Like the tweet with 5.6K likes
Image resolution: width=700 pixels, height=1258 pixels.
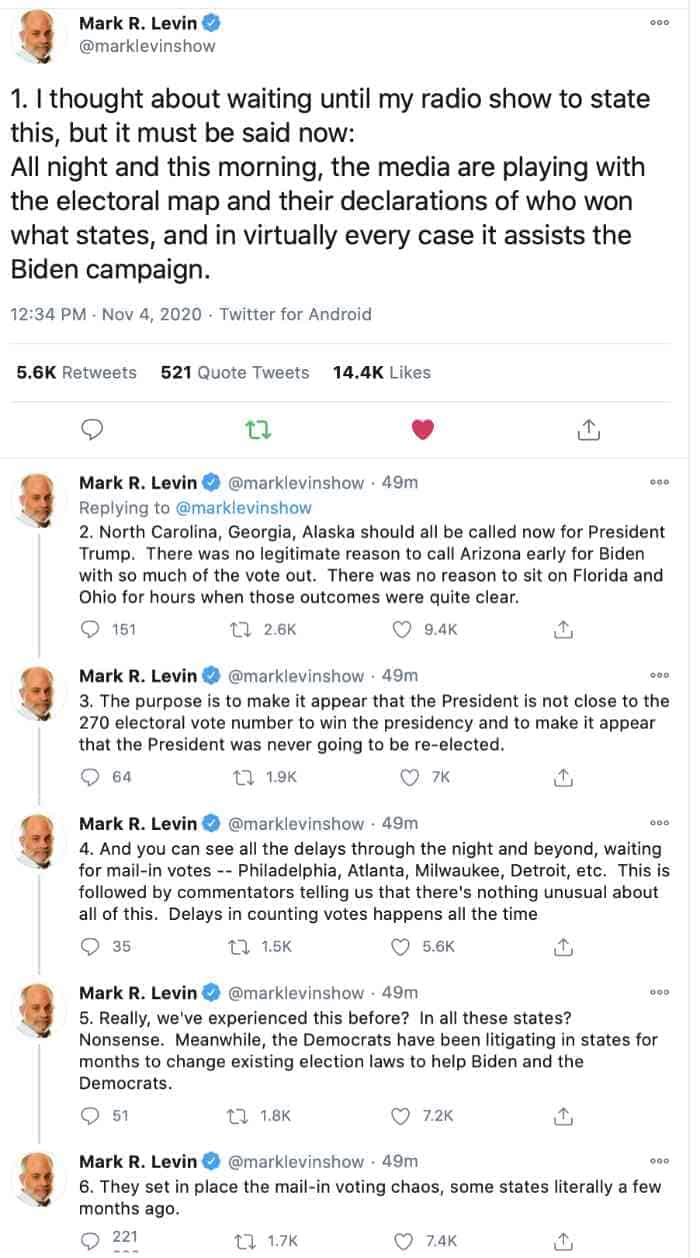401,946
